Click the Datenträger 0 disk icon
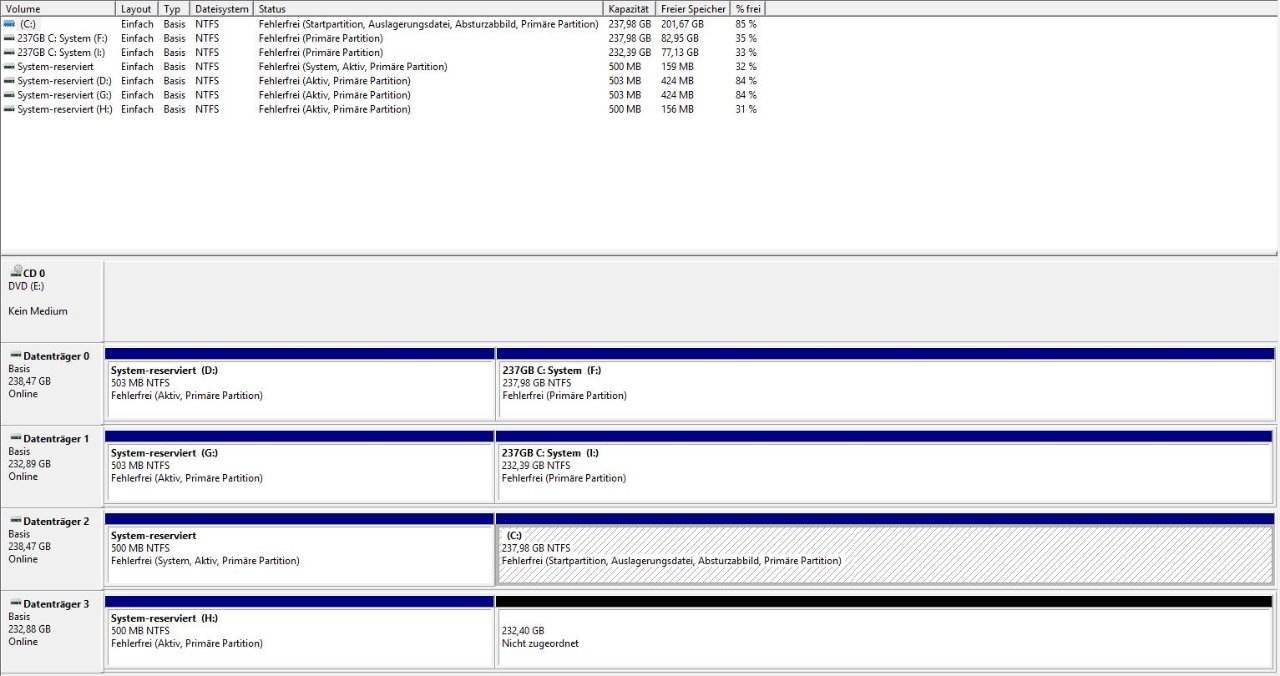 coord(15,355)
